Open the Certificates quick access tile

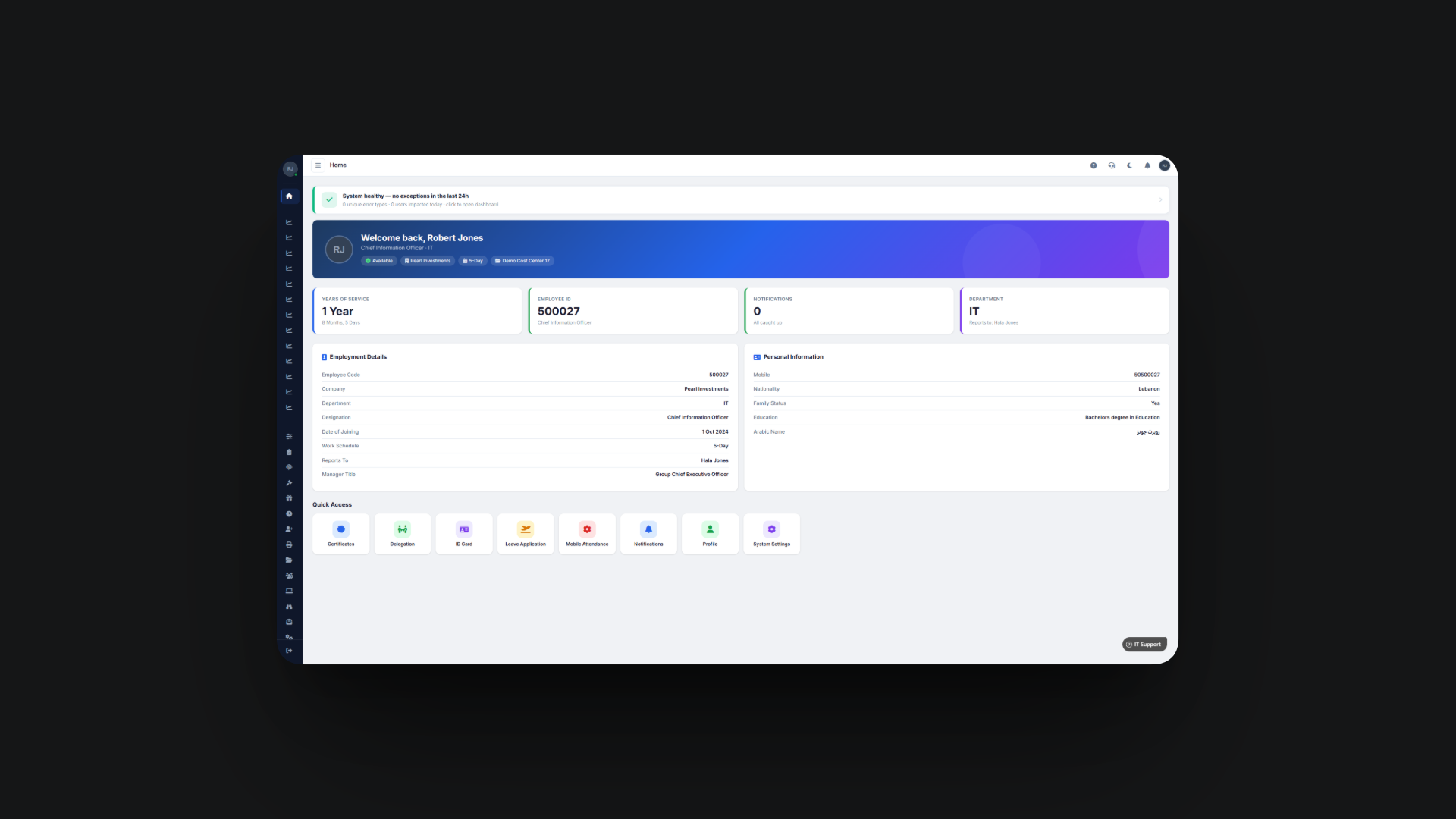coord(341,534)
